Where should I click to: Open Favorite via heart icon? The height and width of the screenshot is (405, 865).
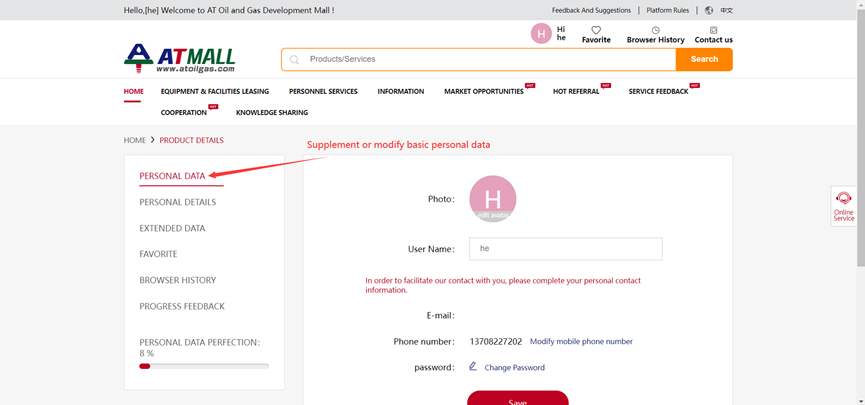point(596,30)
